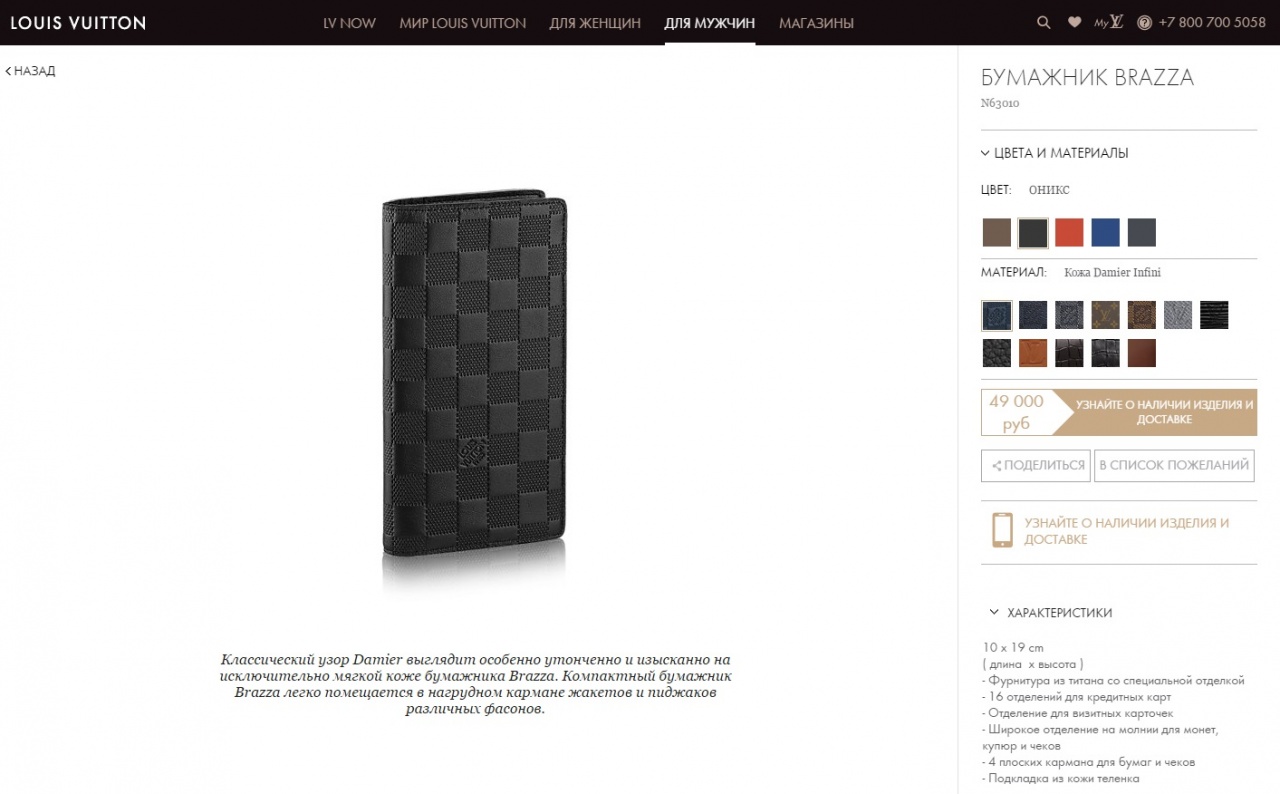Go back with the НАЗАД arrow
Viewport: 1280px width, 794px height.
click(31, 71)
